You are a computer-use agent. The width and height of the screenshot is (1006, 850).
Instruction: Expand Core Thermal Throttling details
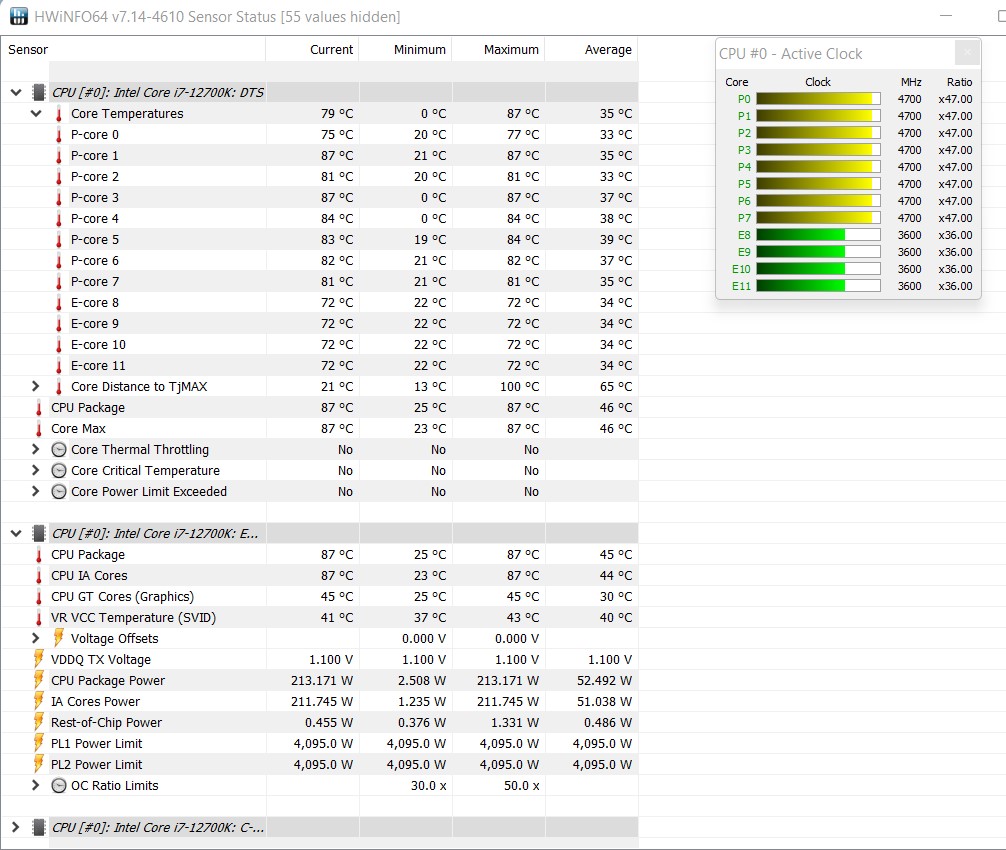[36, 449]
